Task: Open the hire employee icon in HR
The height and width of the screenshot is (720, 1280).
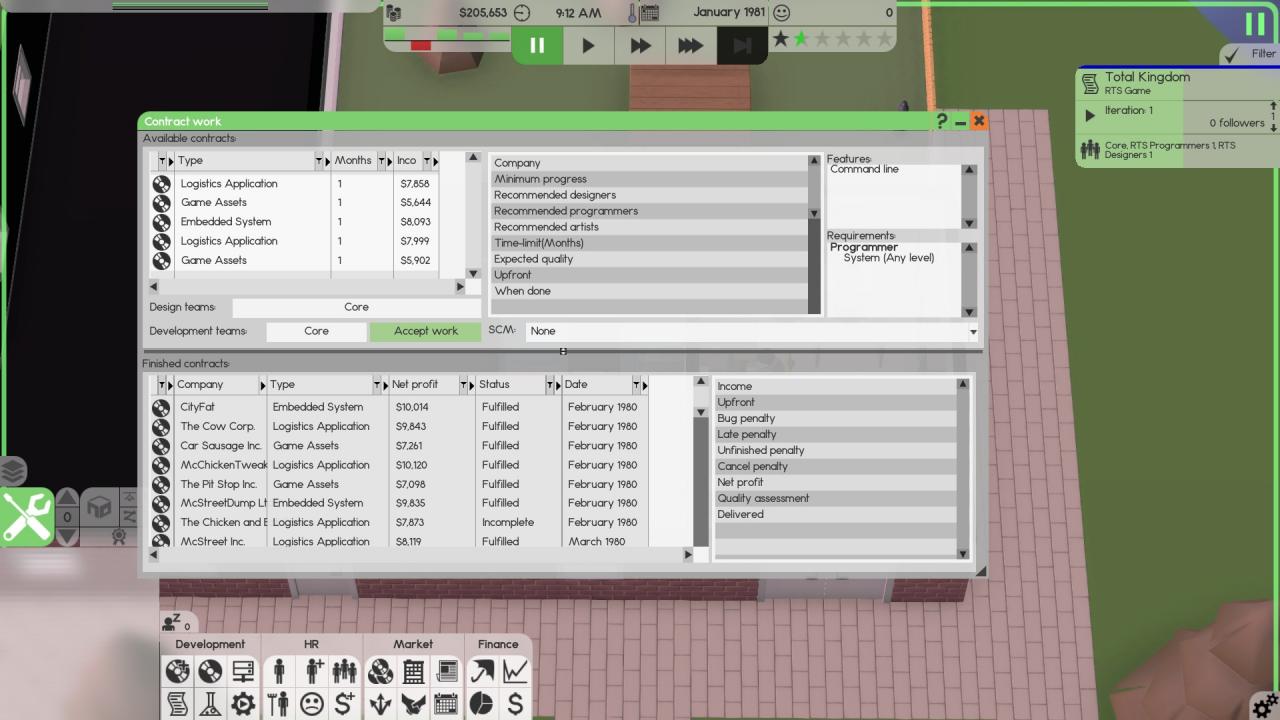Action: pos(313,671)
